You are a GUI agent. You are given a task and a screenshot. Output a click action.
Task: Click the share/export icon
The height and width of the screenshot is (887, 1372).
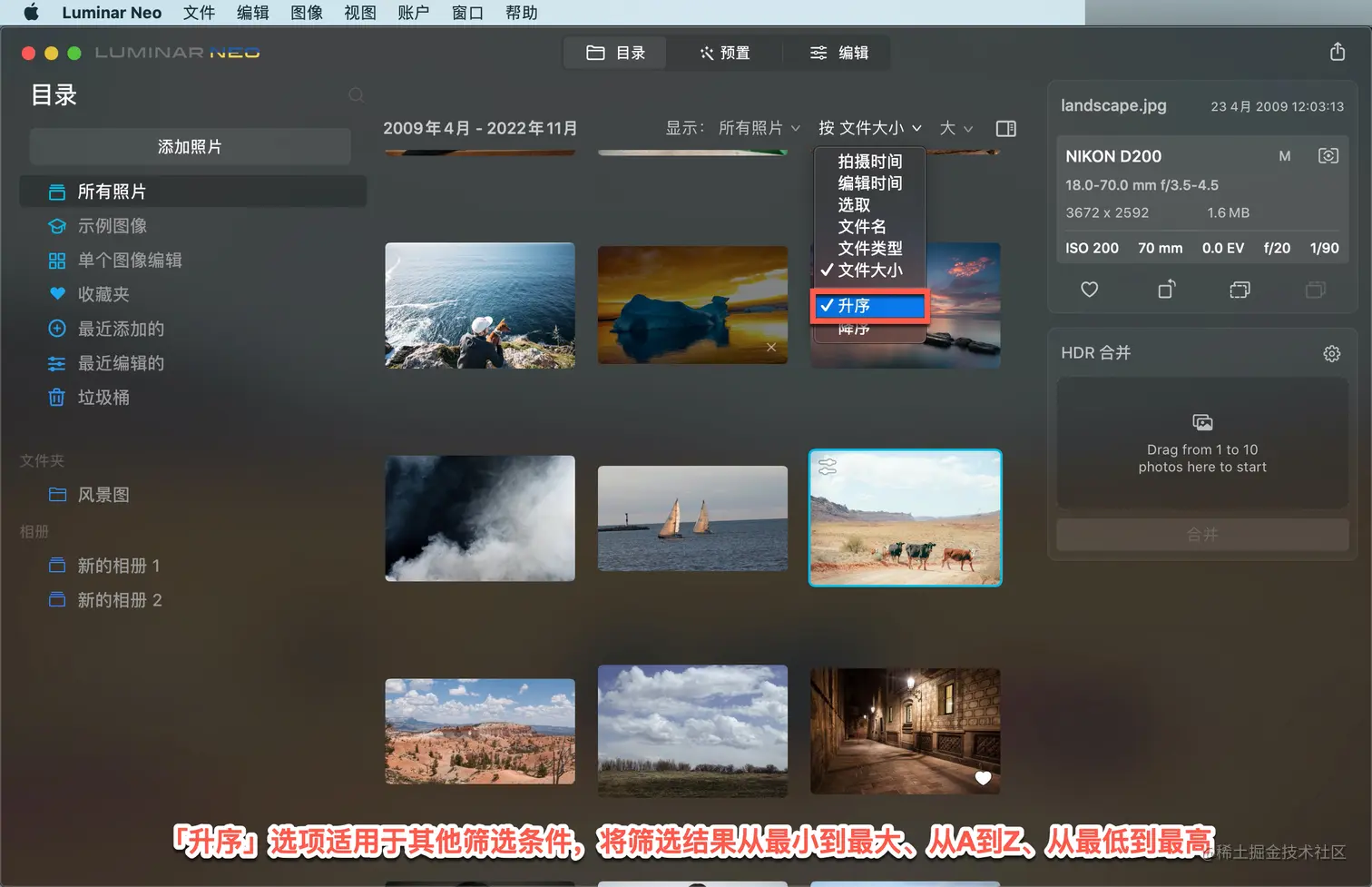(x=1337, y=52)
